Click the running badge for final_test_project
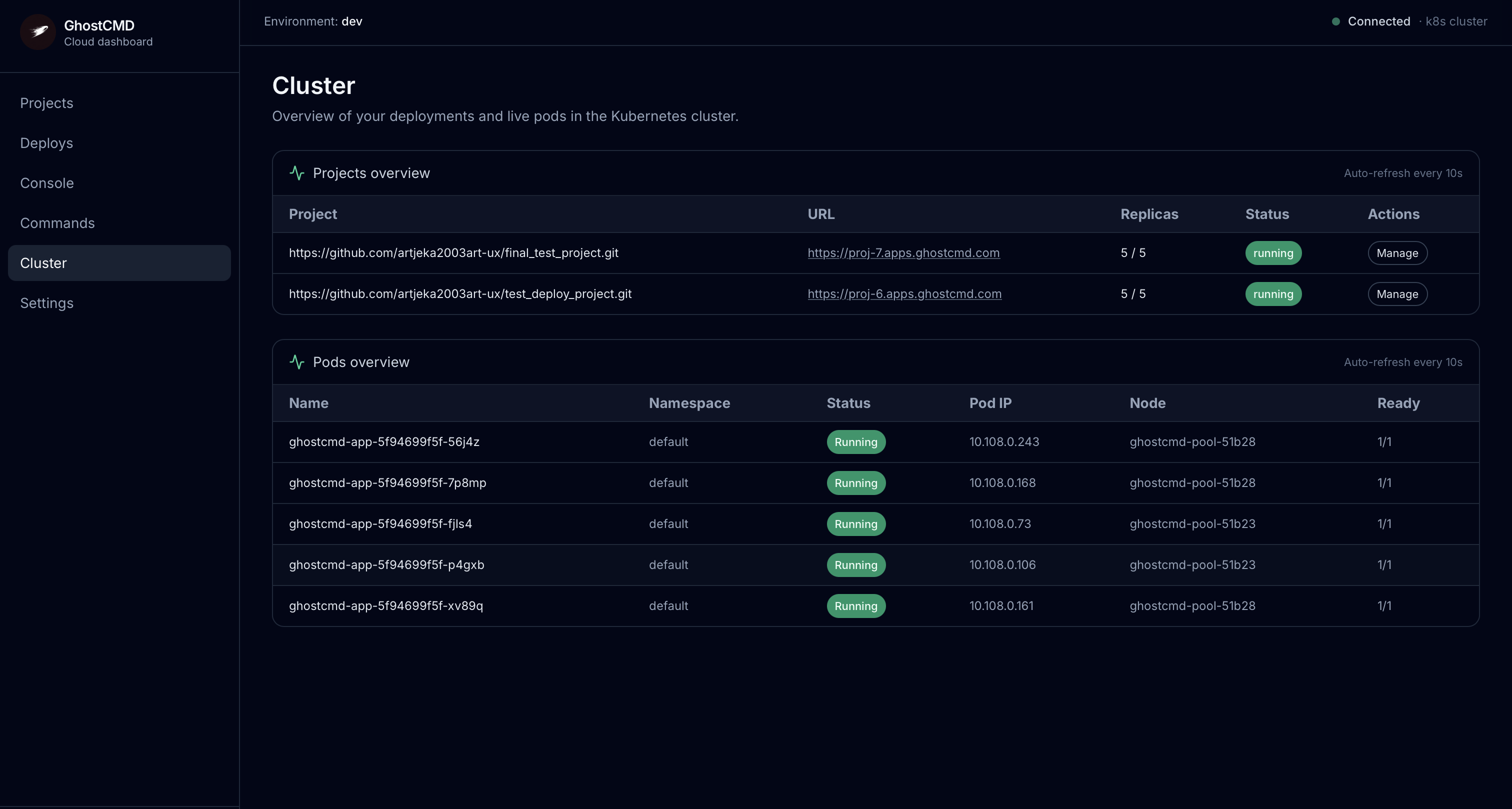This screenshot has height=809, width=1512. [1273, 252]
